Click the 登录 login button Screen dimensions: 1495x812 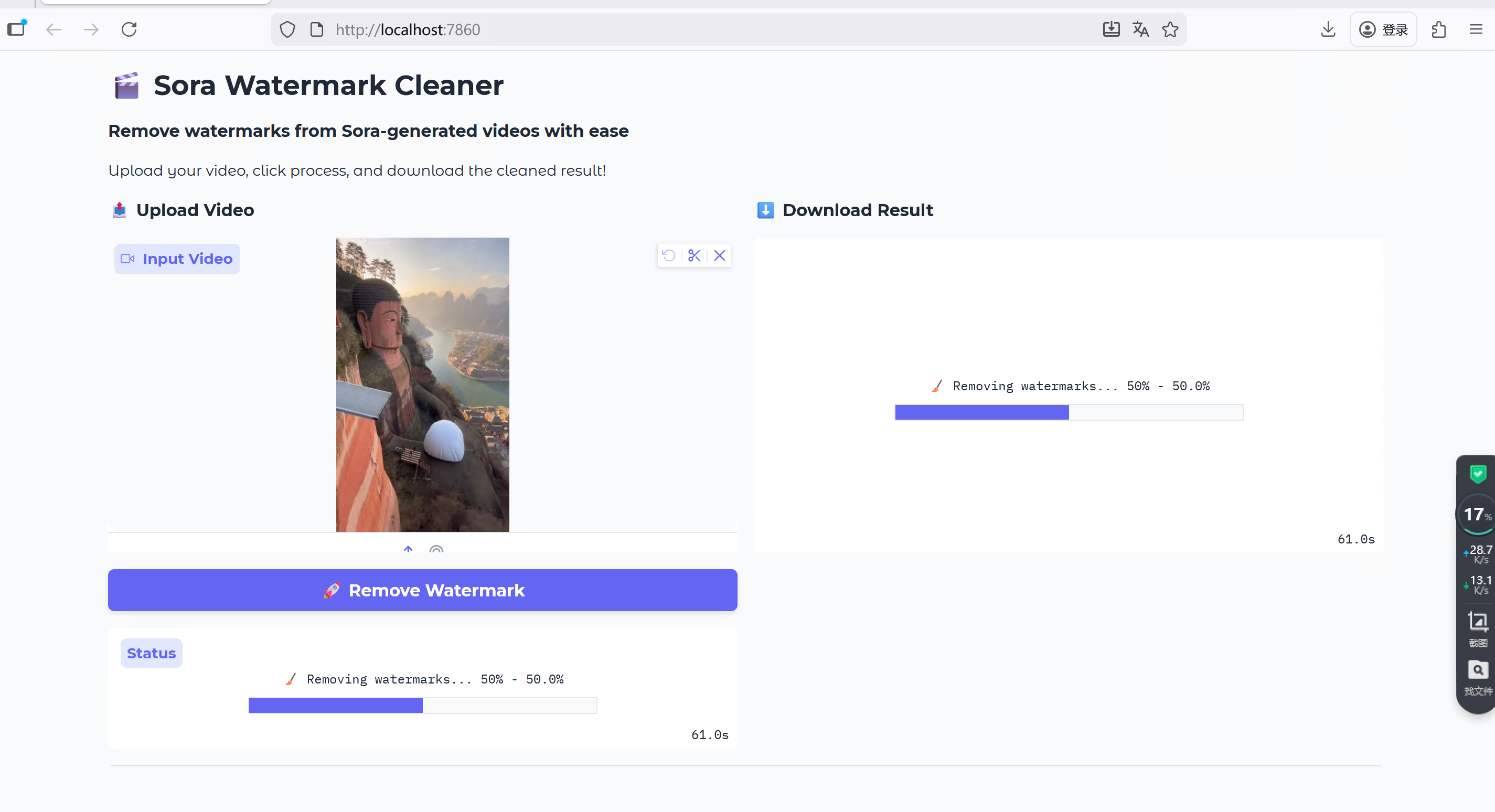click(x=1384, y=29)
